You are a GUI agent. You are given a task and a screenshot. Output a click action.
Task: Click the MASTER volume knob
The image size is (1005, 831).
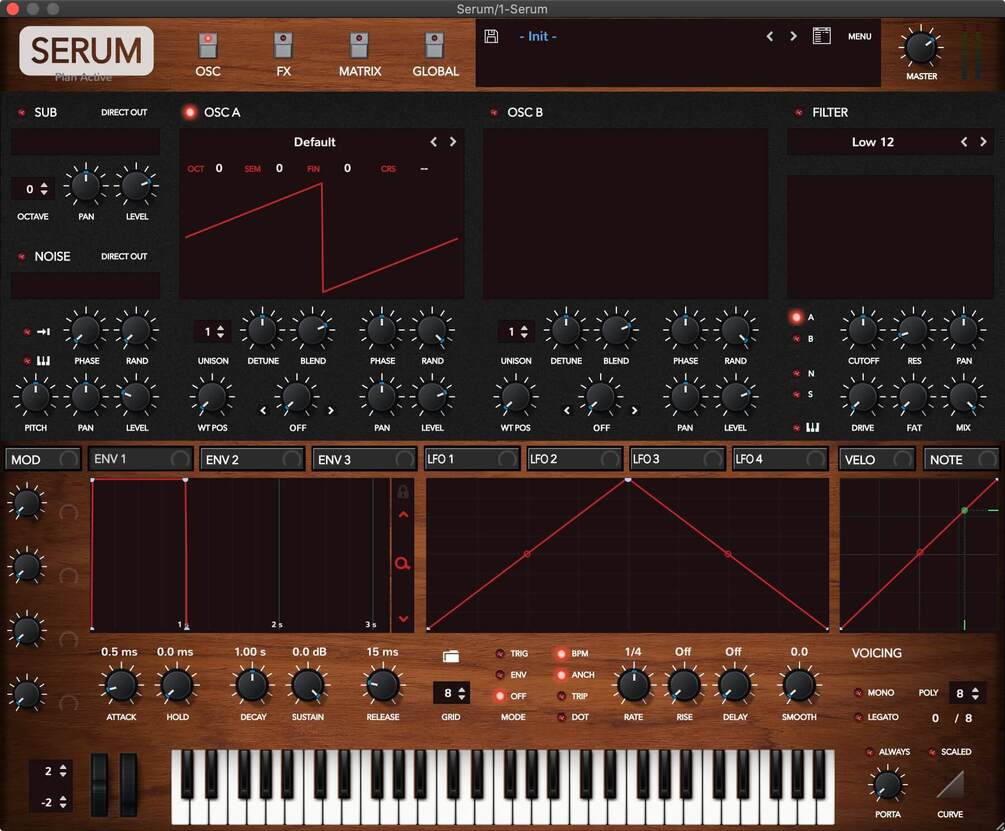[920, 48]
